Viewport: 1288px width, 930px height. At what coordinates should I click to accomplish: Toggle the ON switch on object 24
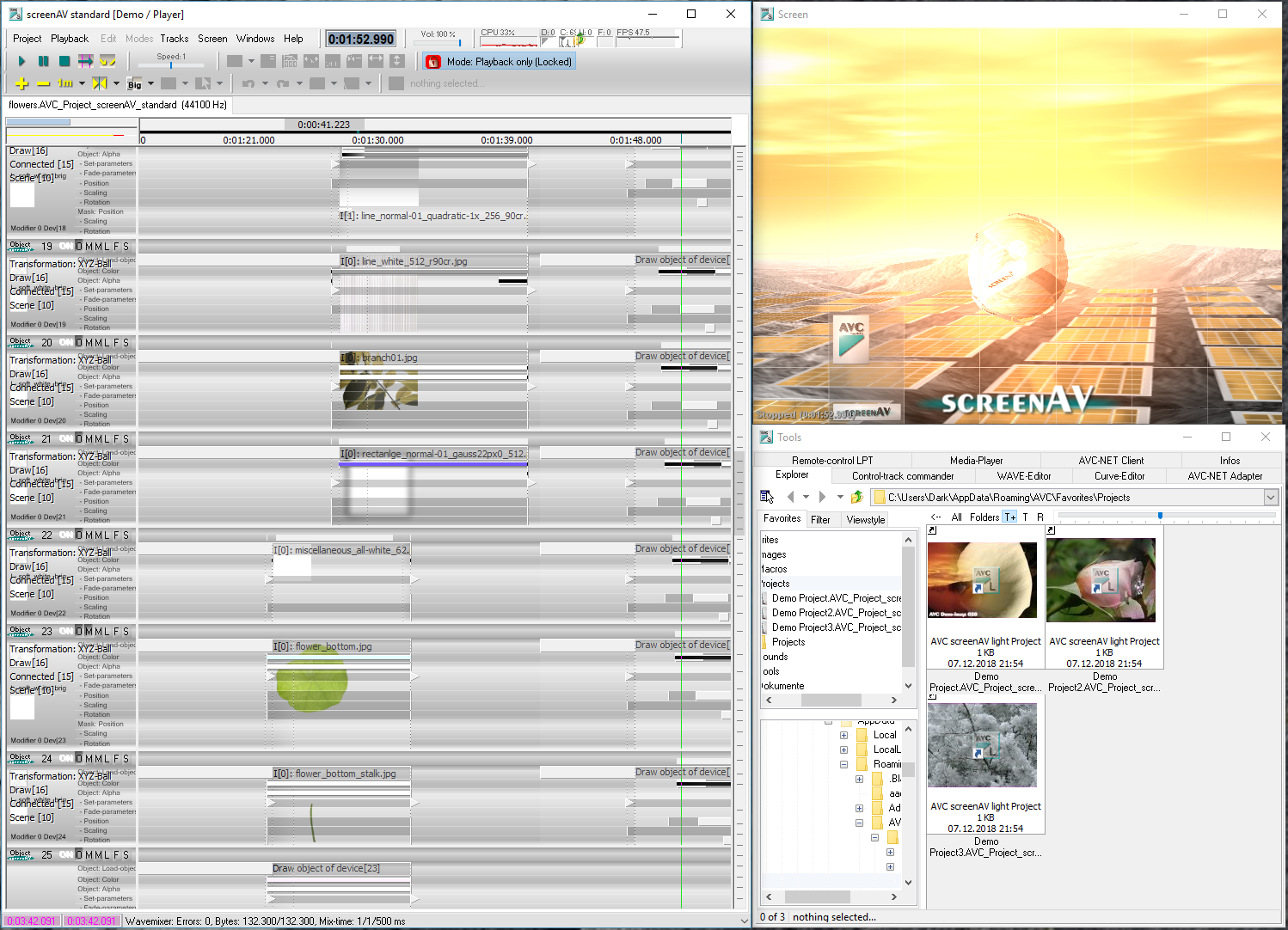coord(66,758)
